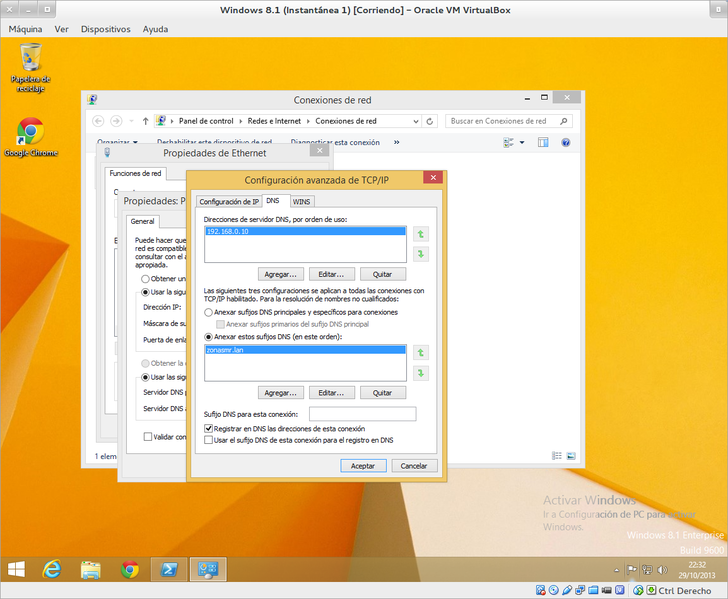Switch to details view at the window's bottom right

pyautogui.click(x=557, y=456)
